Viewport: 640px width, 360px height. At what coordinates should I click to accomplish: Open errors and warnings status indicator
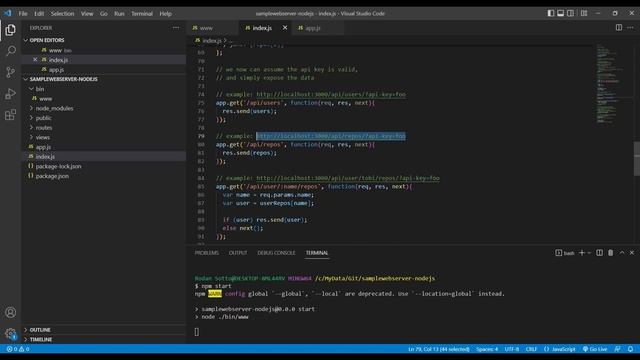[x=18, y=349]
